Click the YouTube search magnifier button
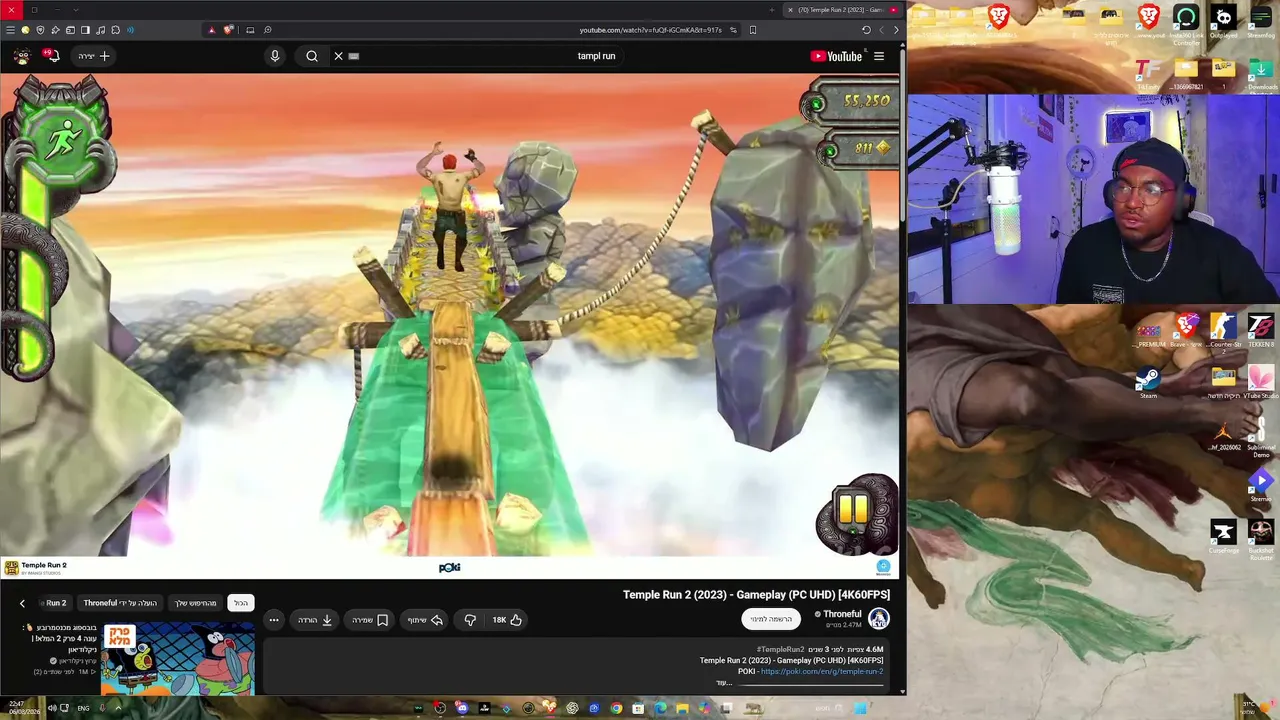 coord(312,56)
